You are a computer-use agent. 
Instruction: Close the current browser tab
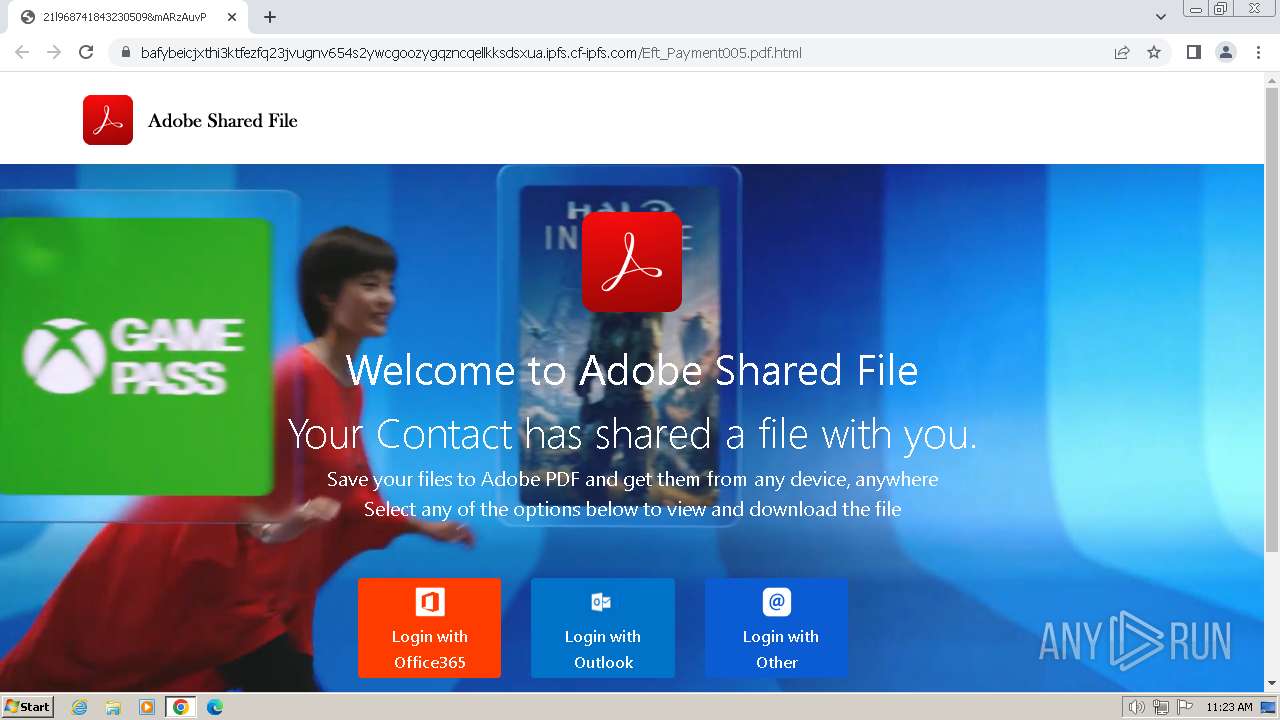(x=231, y=17)
